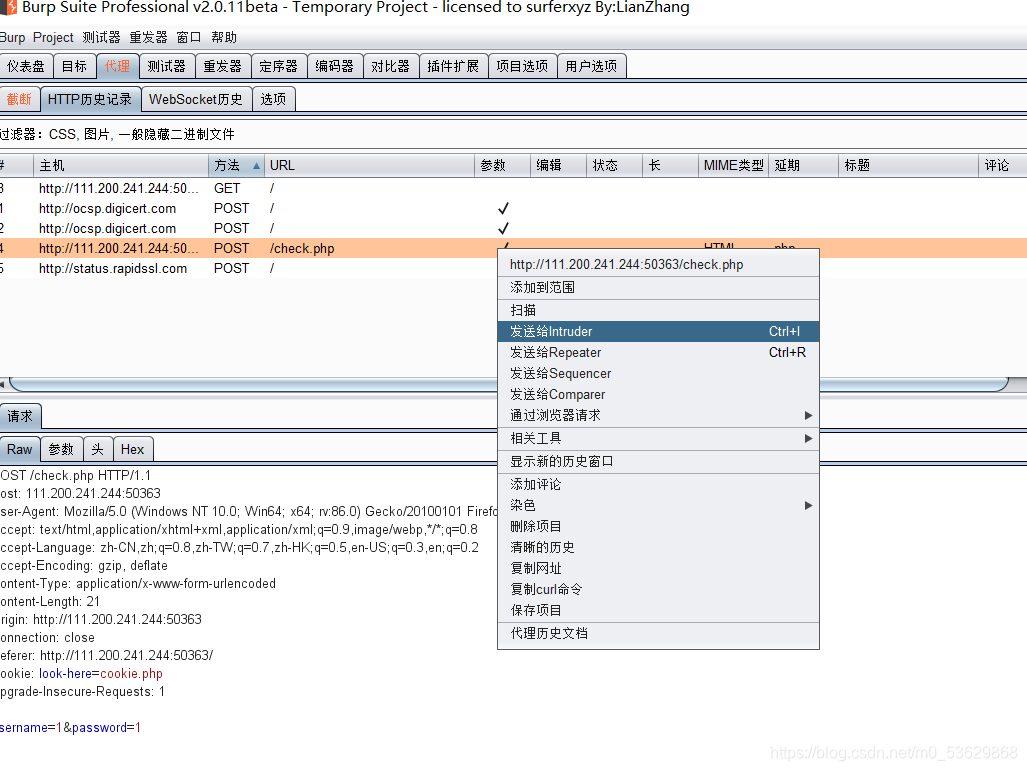Open the WebSocket历史 sub-tab

tap(196, 99)
